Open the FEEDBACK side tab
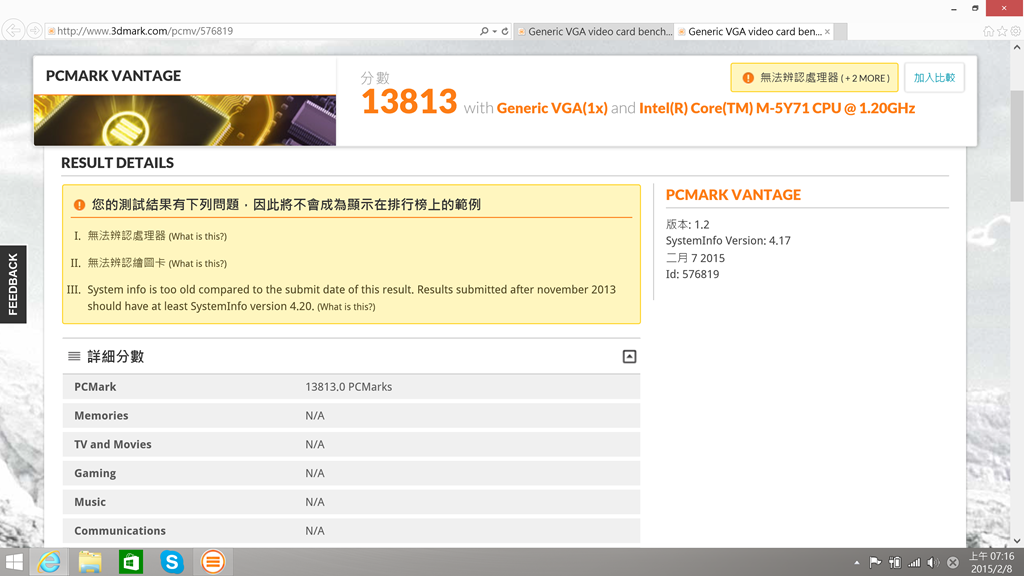This screenshot has height=576, width=1024. pyautogui.click(x=13, y=284)
